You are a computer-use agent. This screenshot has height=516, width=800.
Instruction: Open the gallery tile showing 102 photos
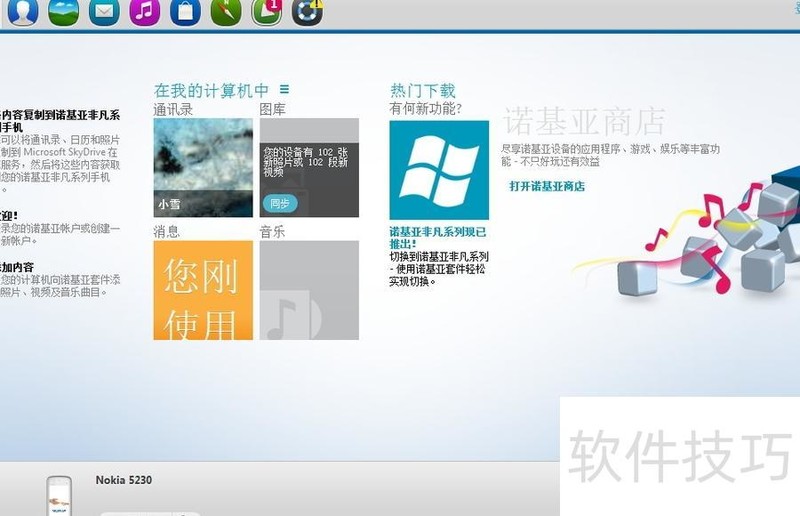point(309,168)
